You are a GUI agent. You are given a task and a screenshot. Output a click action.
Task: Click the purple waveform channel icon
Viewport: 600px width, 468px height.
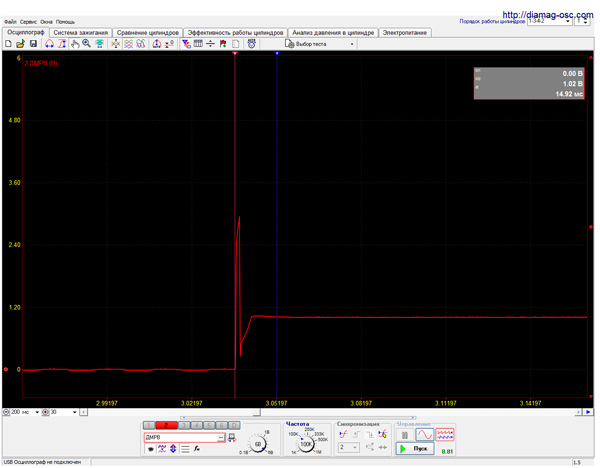coord(162,448)
